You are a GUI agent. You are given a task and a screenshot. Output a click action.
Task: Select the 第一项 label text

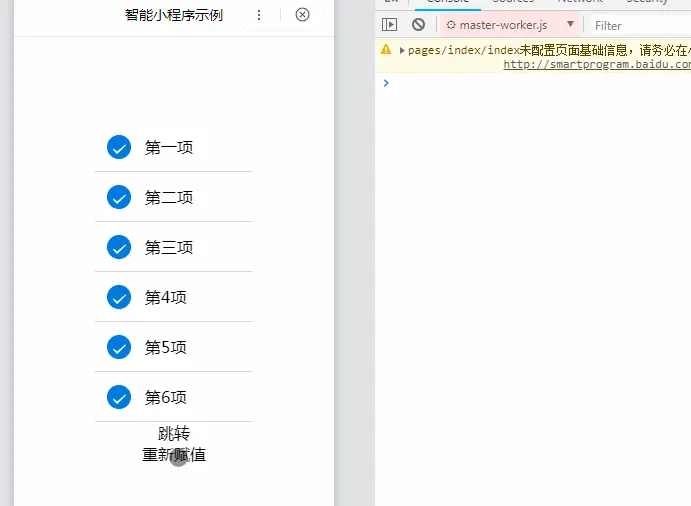pyautogui.click(x=169, y=148)
